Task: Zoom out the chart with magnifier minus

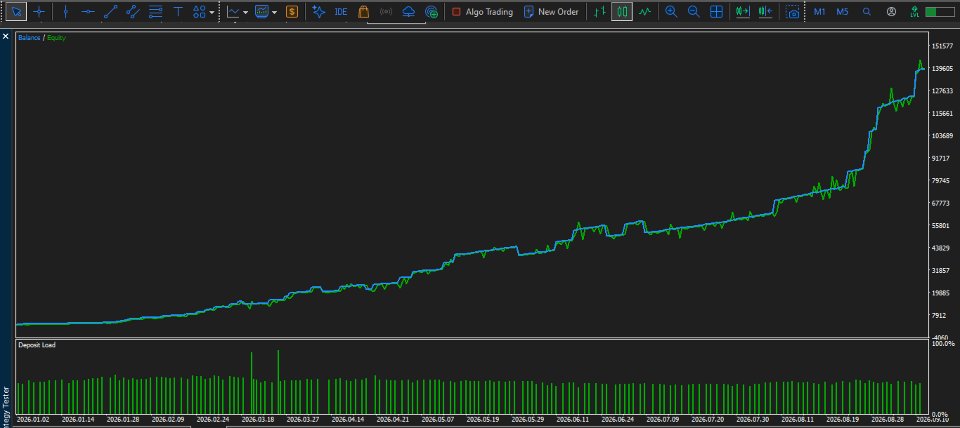Action: 694,12
